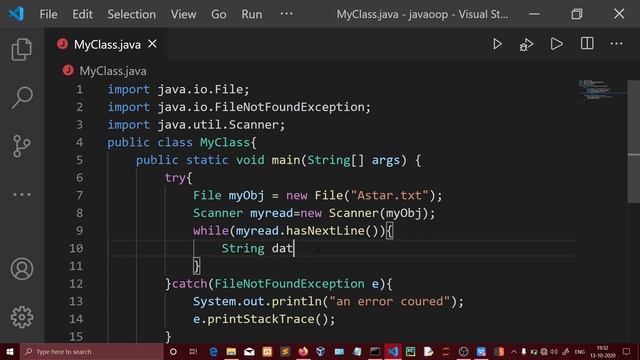Open OBS Studio from taskbar
The width and height of the screenshot is (640, 360).
pos(463,351)
